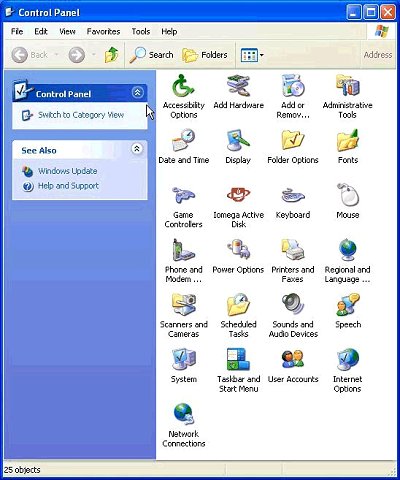Open the Windows Update link
The image size is (400, 480).
coord(68,171)
